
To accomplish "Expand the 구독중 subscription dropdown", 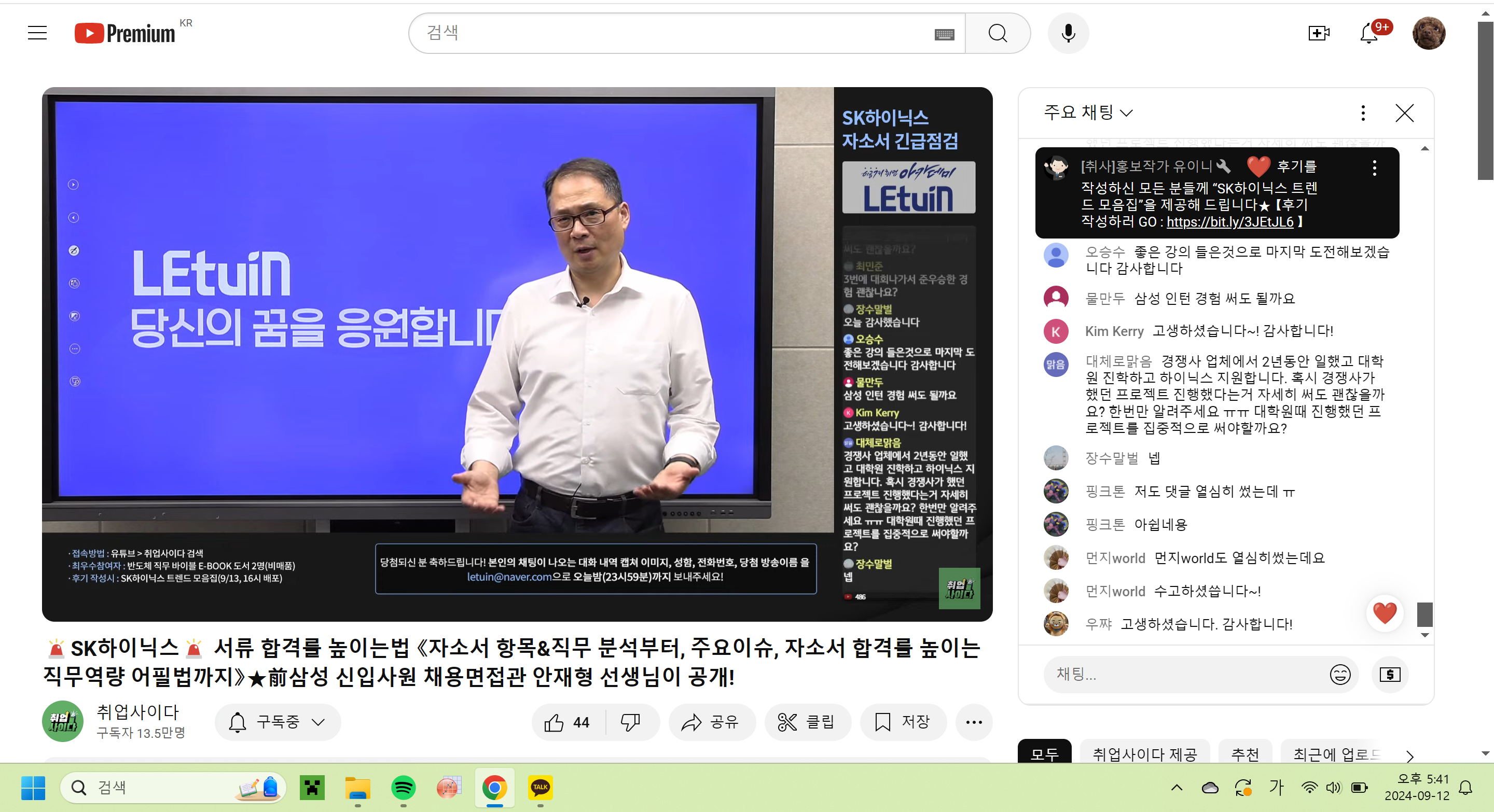I will coord(278,722).
